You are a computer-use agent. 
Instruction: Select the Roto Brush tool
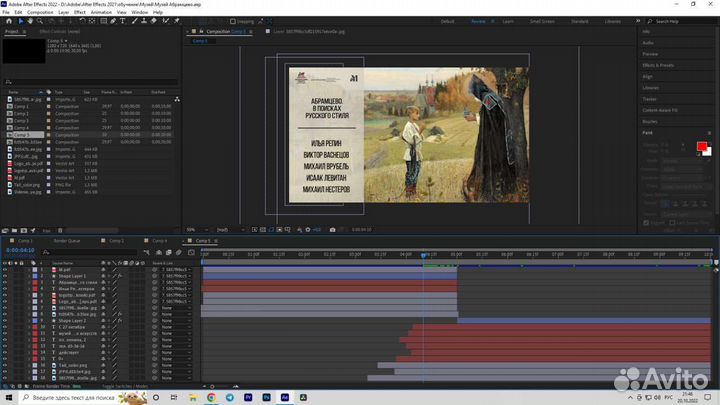point(166,21)
